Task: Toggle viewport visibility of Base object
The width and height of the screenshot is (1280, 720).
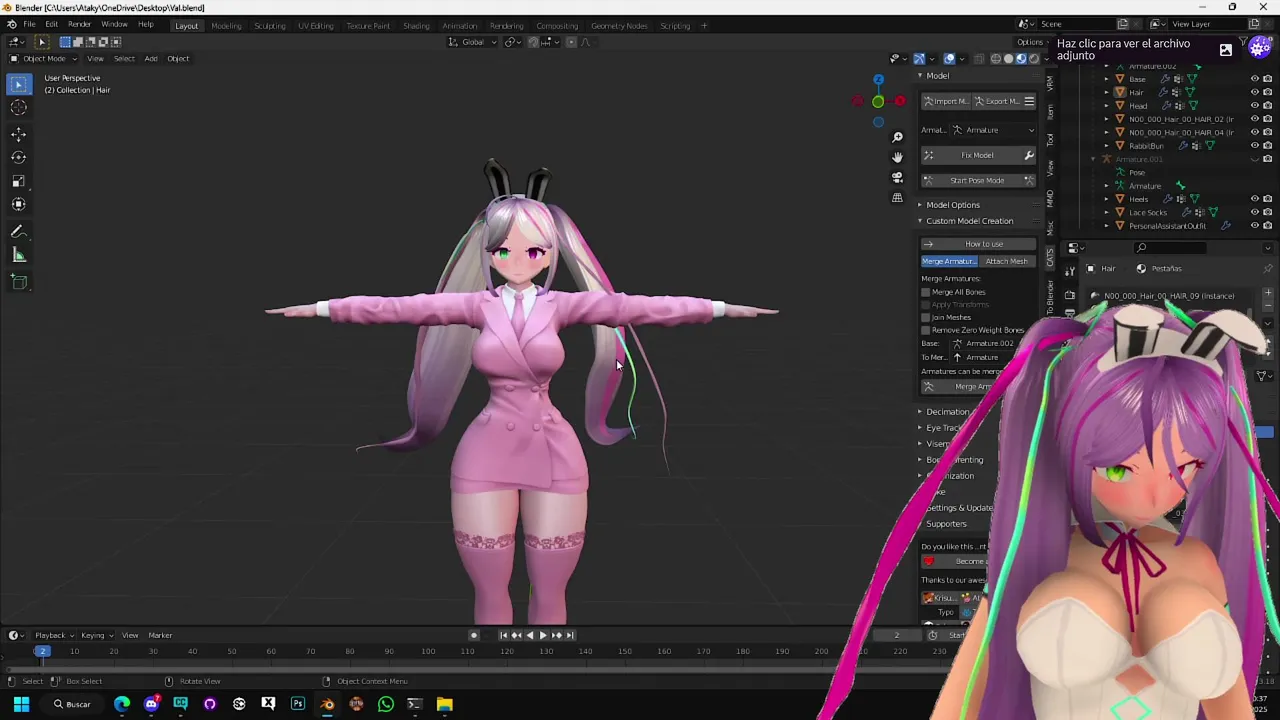Action: point(1255,79)
